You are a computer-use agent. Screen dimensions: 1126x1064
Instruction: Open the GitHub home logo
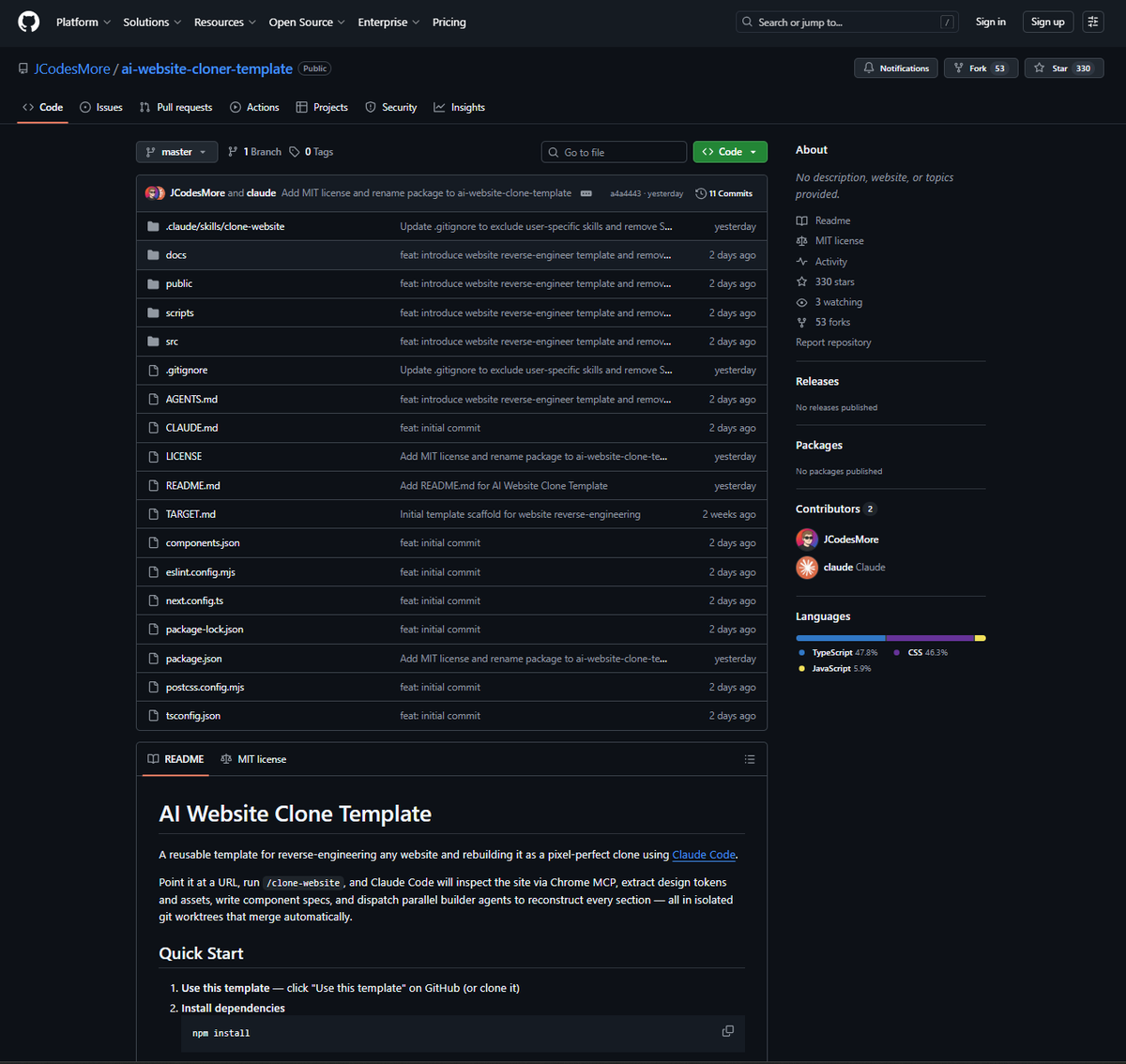coord(29,22)
